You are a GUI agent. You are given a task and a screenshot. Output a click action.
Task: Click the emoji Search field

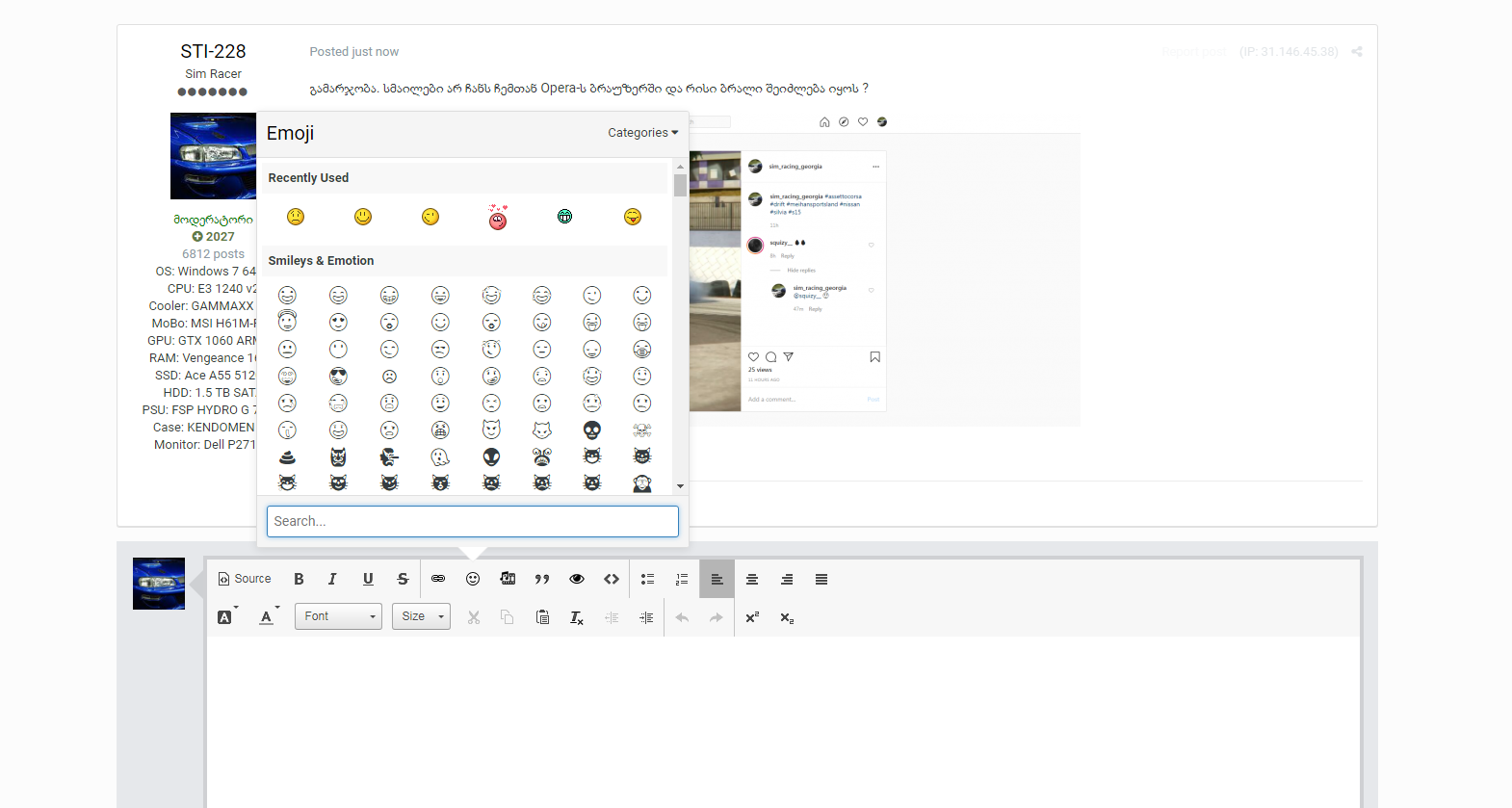(x=472, y=521)
